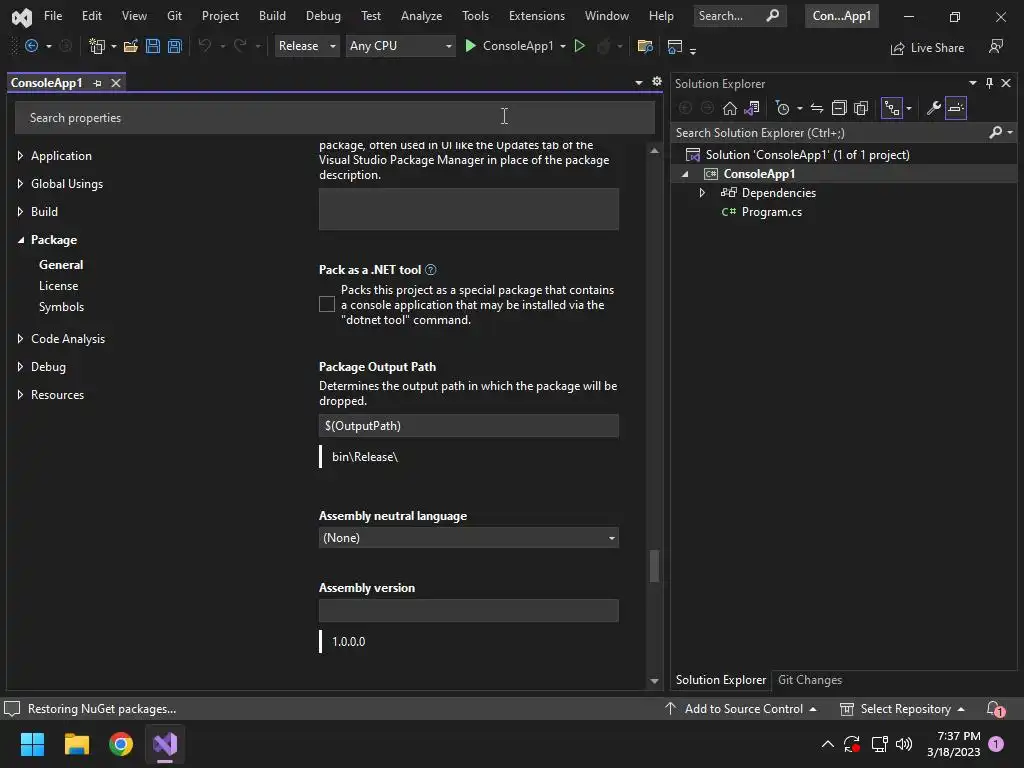Screen dimensions: 1024x768
Task: Click the Save single-disk icon
Action: coord(153,46)
